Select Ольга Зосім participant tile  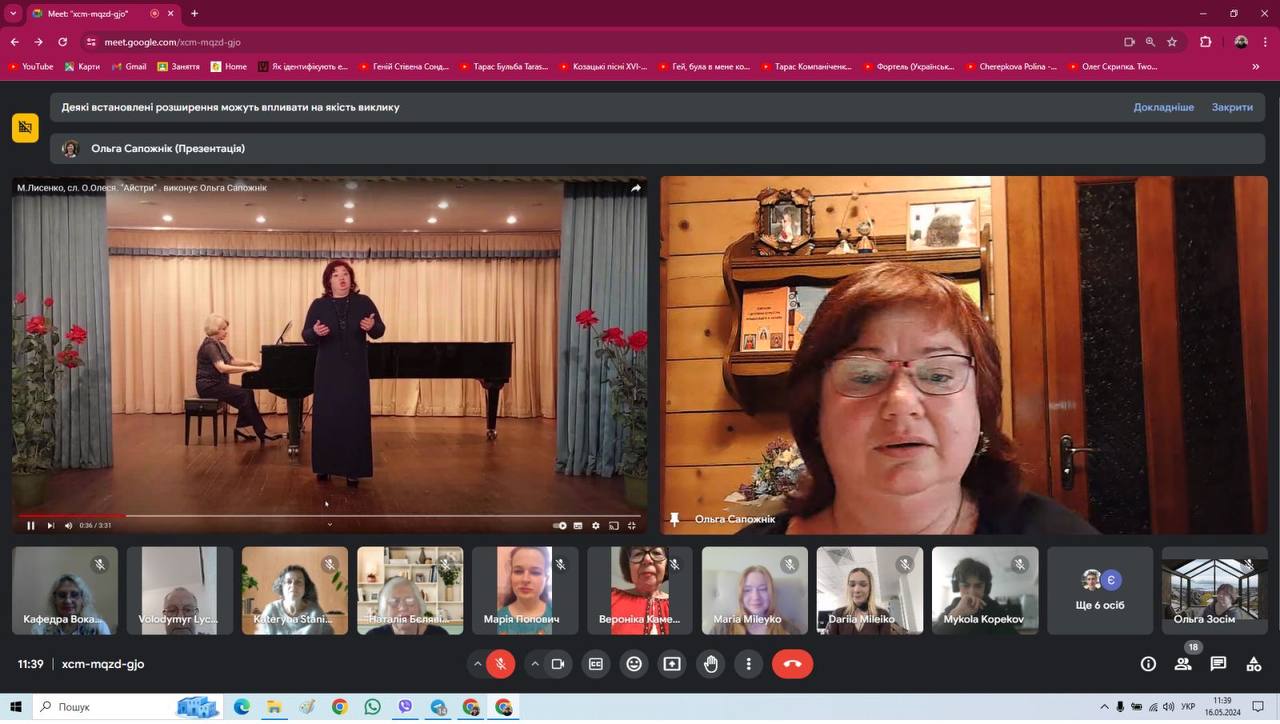point(1215,590)
